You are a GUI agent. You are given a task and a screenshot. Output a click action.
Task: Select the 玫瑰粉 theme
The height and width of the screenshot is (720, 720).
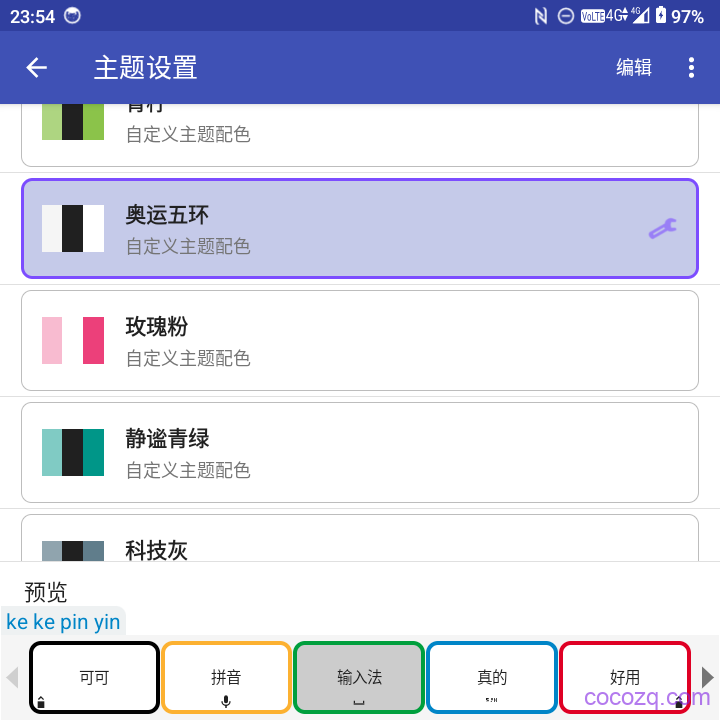click(359, 341)
